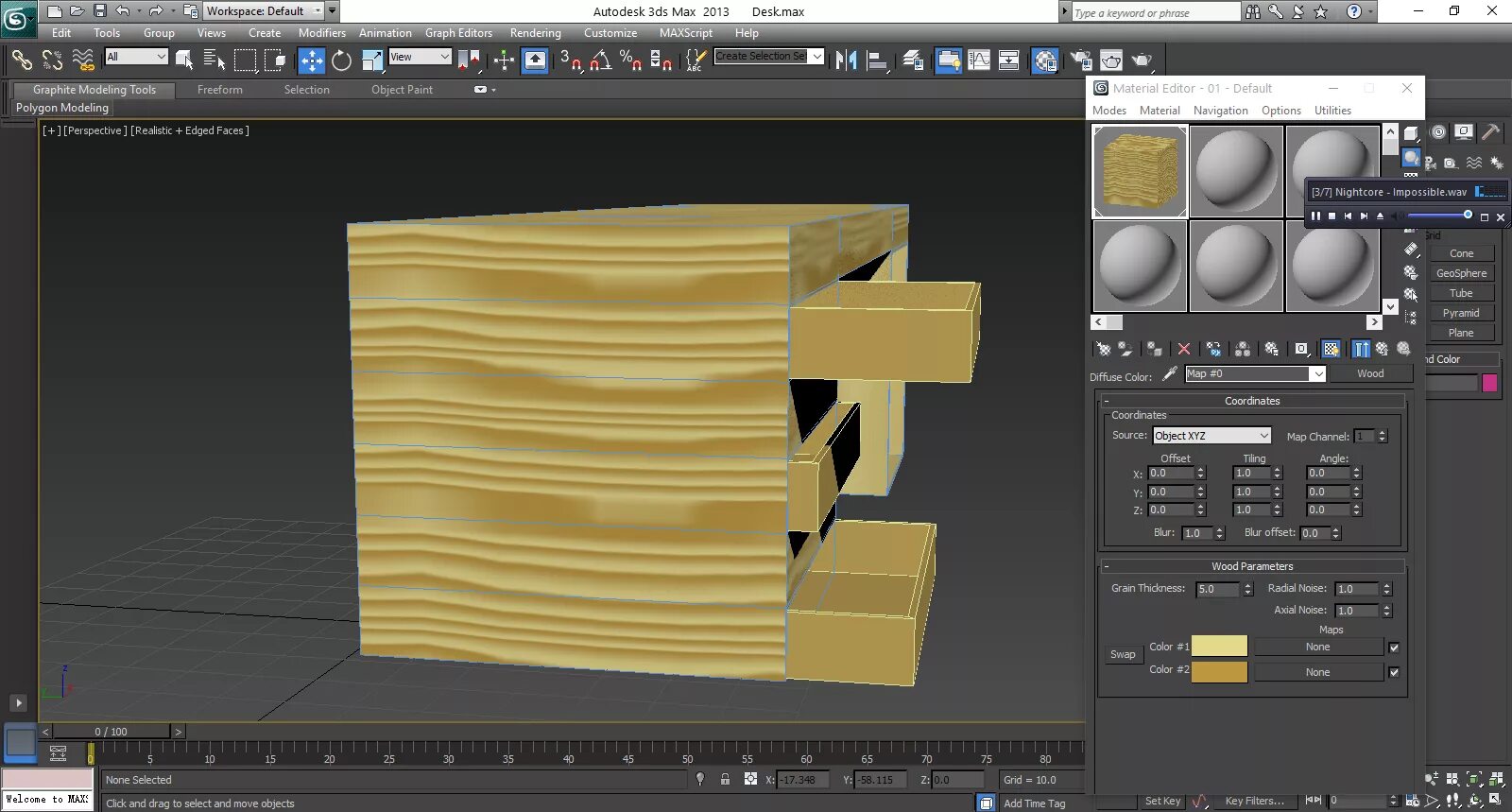The image size is (1512, 812).
Task: Click the Swap colors button
Action: 1123,654
